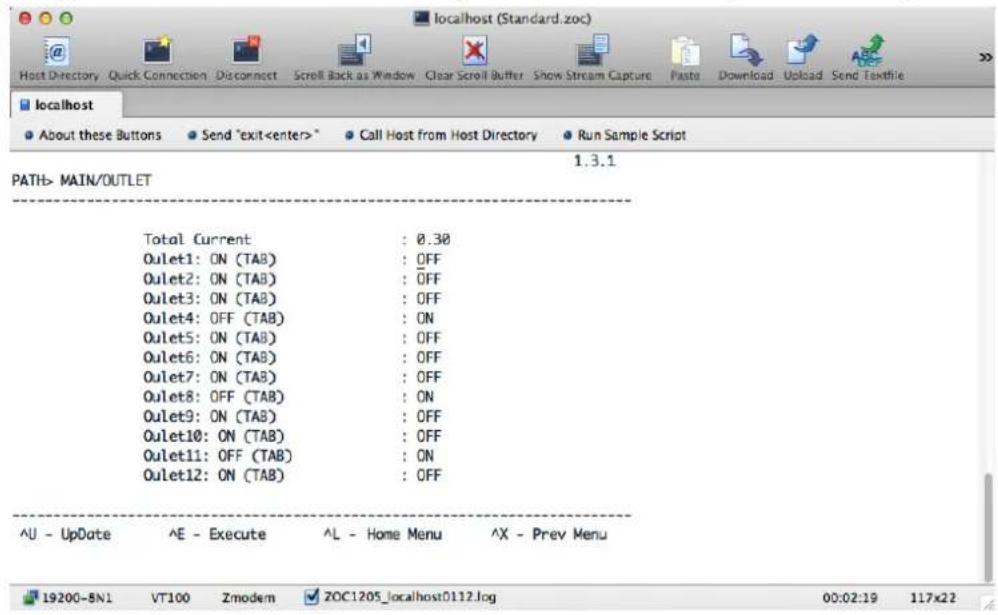This screenshot has height=615, width=998.
Task: Click Send "exit<enter>" button
Action: tap(253, 135)
